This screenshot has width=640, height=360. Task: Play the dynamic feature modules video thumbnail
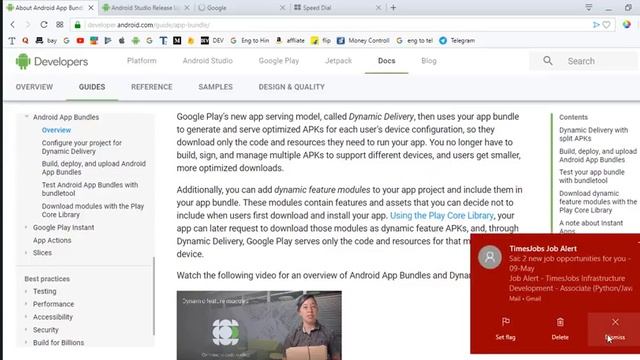(259, 325)
